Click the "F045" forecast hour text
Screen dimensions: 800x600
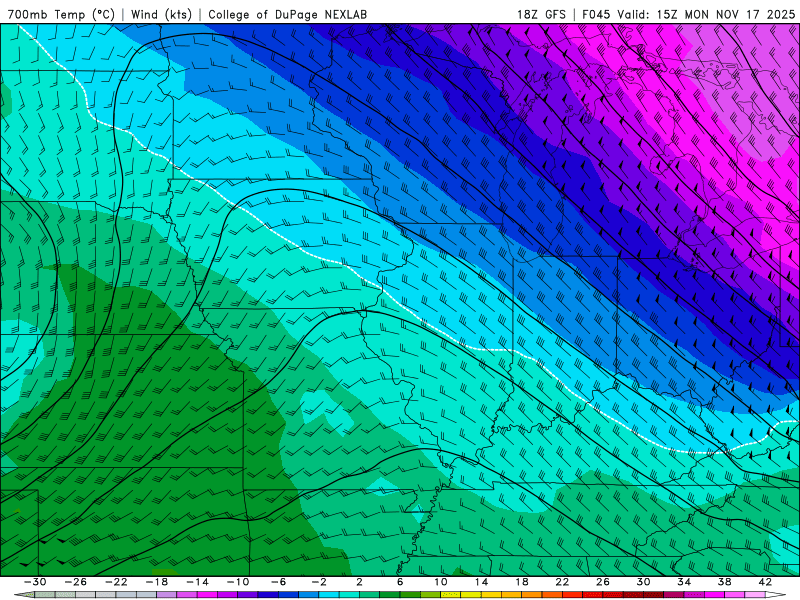(596, 15)
